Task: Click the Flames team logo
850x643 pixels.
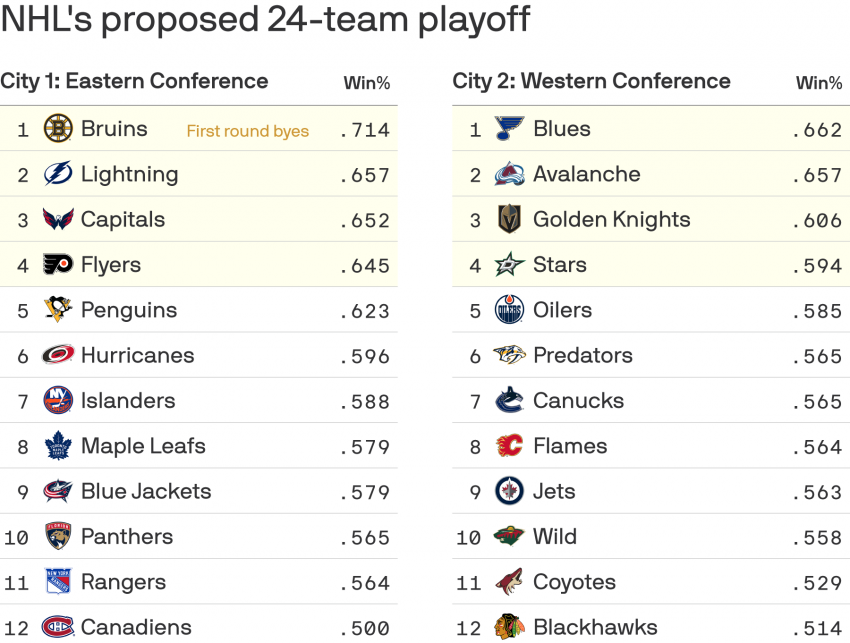Action: tap(510, 446)
